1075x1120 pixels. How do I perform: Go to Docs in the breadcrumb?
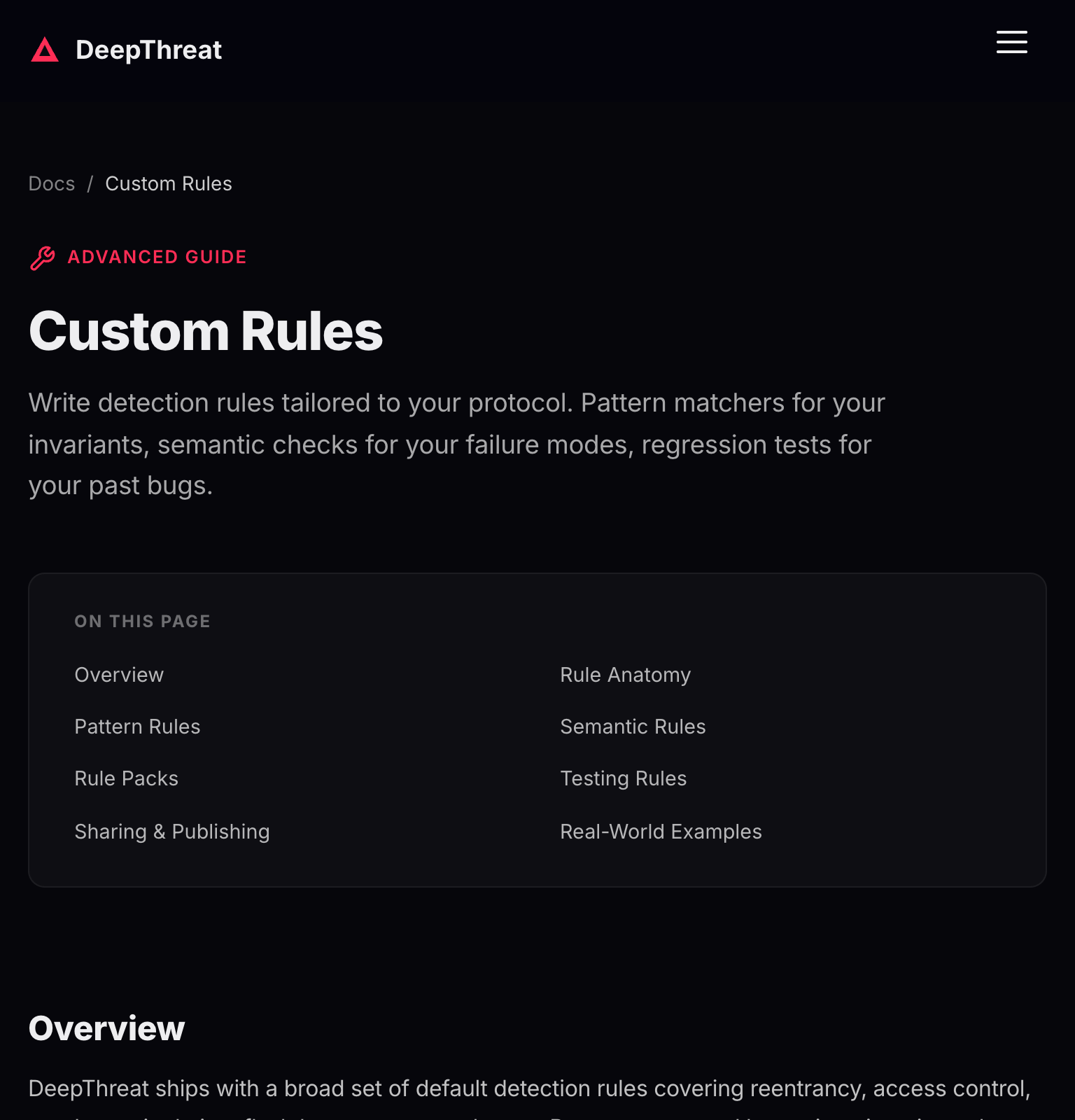[52, 183]
